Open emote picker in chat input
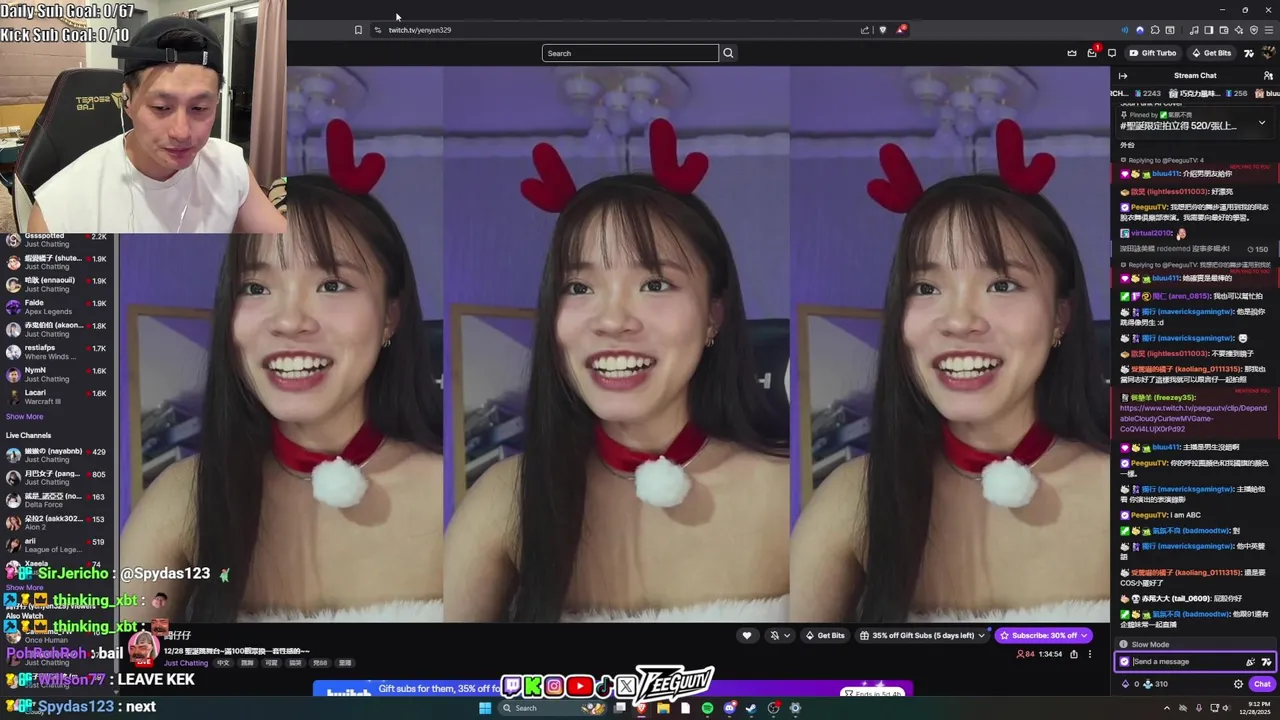The height and width of the screenshot is (720, 1280). (x=1250, y=662)
